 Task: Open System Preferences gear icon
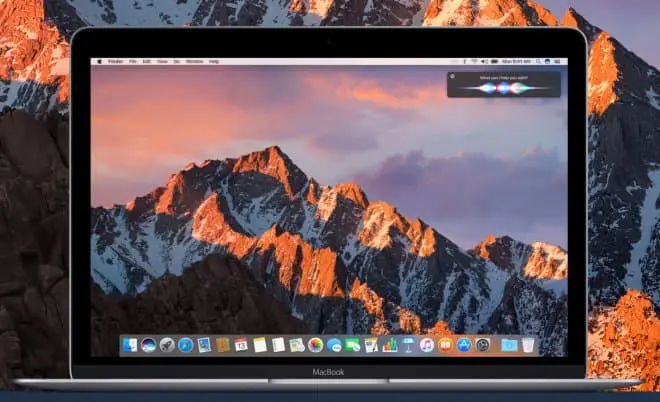pyautogui.click(x=482, y=345)
